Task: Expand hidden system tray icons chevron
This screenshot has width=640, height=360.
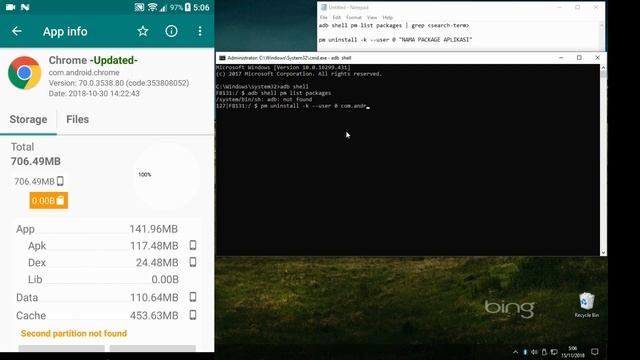Action: click(x=516, y=352)
